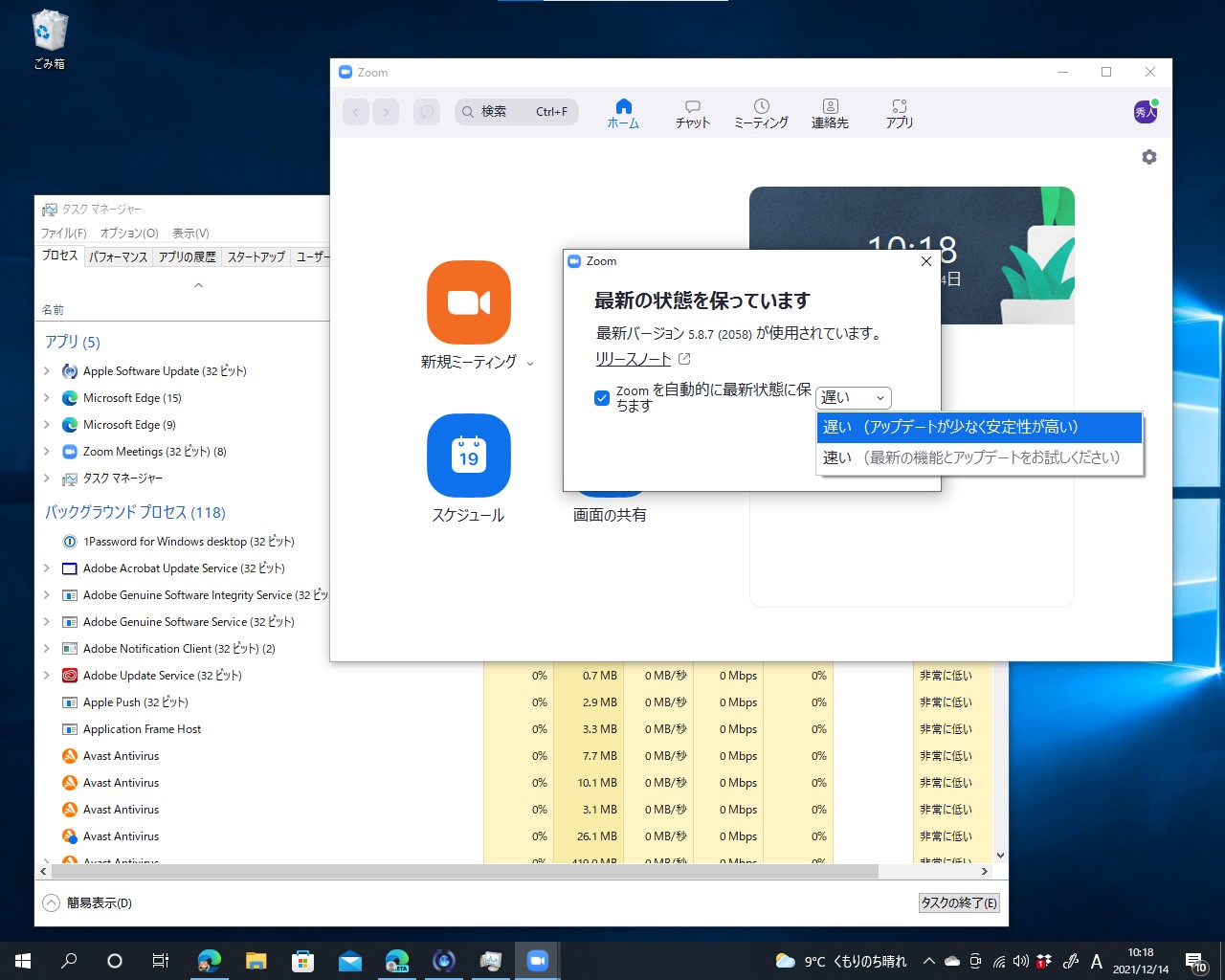
Task: Open Zoom settings via the gear icon
Action: click(x=1148, y=157)
